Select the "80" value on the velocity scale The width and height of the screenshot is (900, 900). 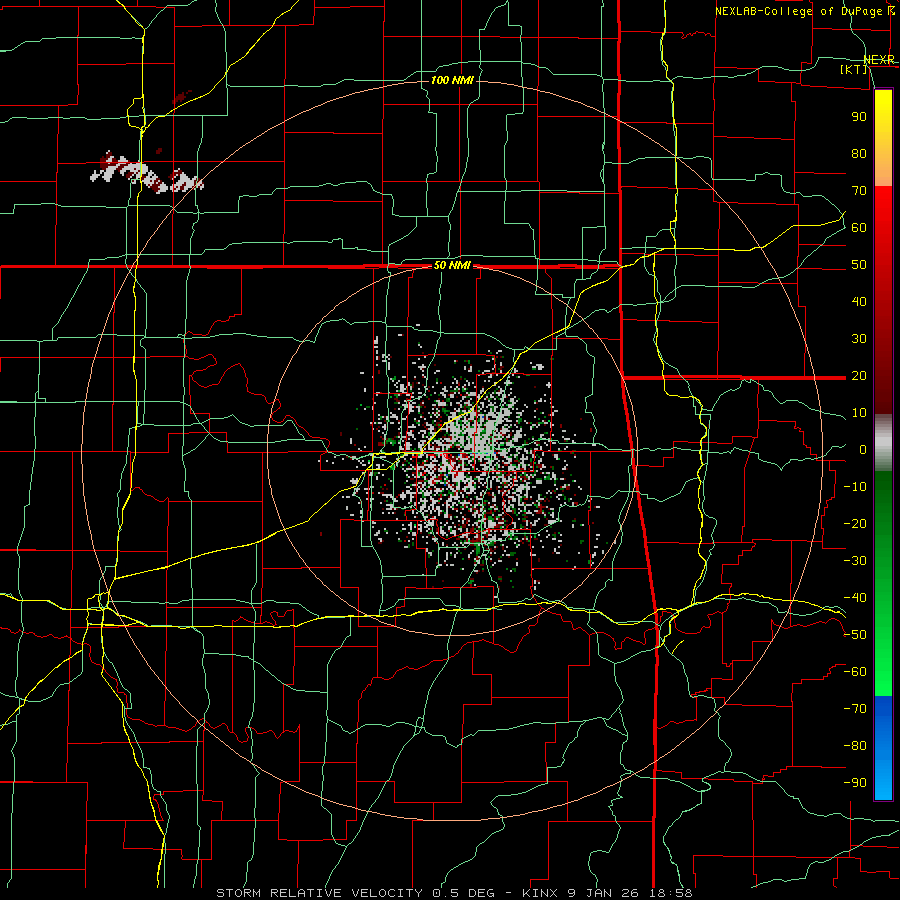[859, 154]
